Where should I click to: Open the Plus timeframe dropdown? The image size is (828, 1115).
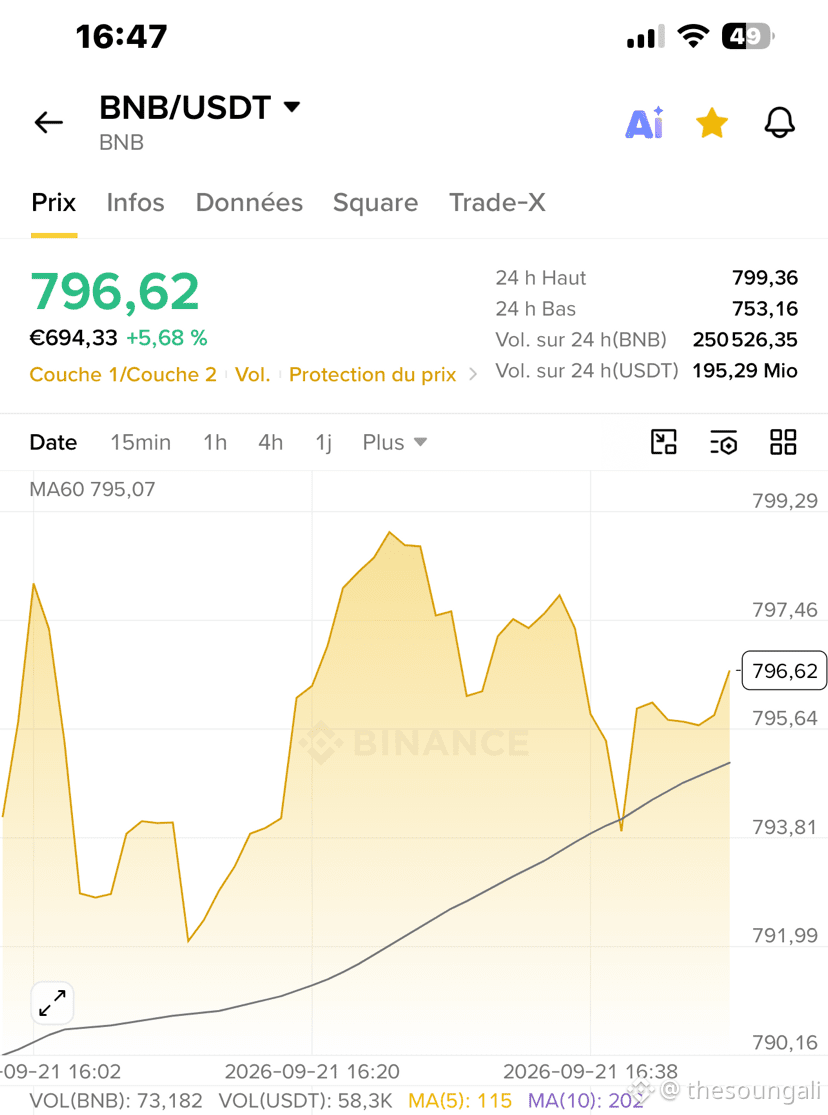coord(395,442)
